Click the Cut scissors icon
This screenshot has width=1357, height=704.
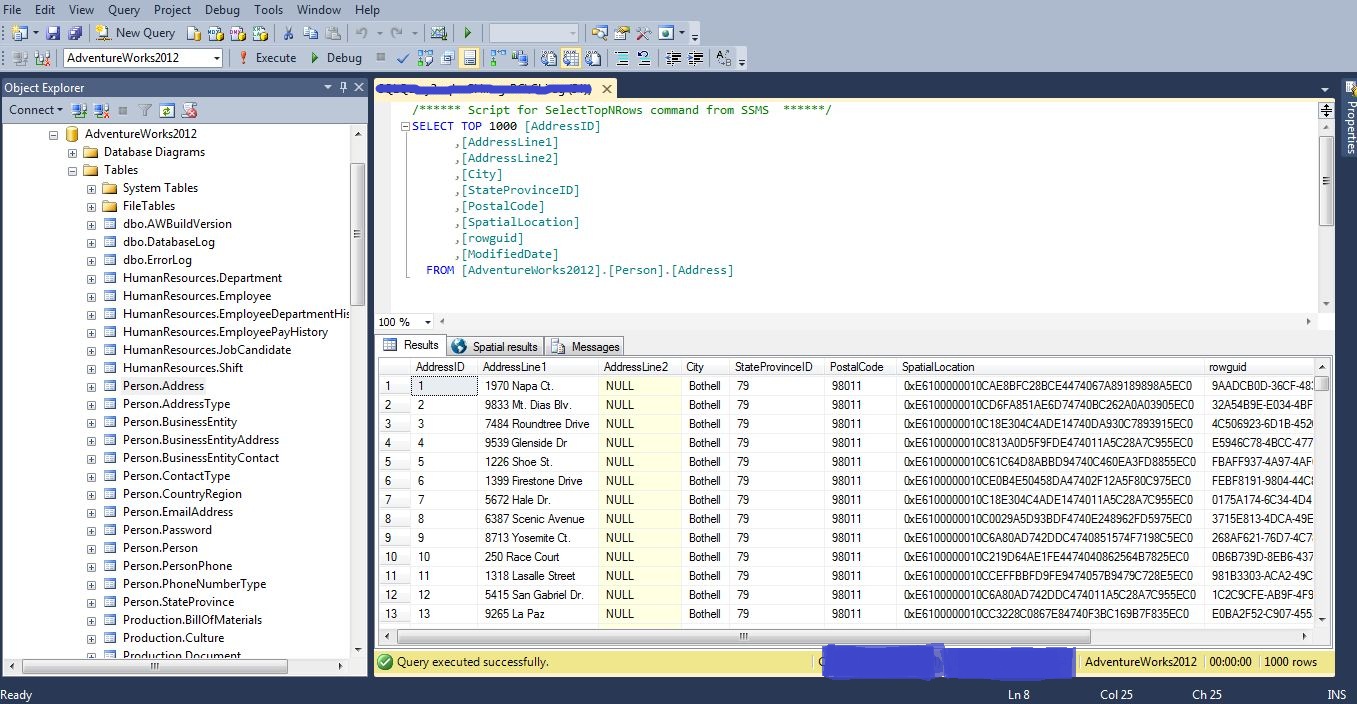pyautogui.click(x=289, y=33)
